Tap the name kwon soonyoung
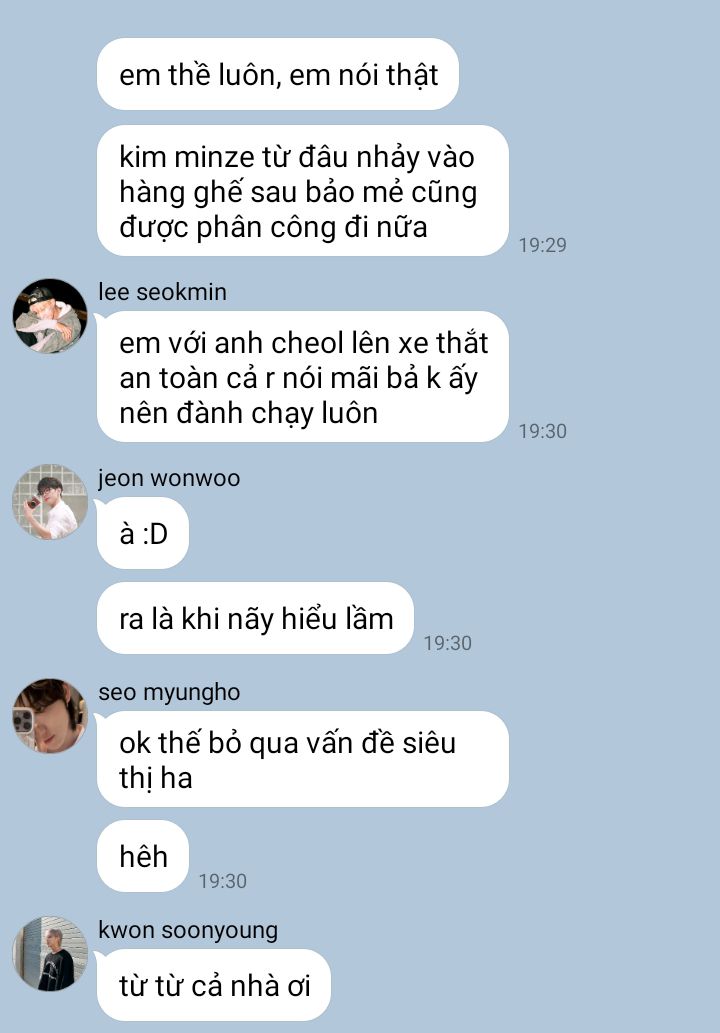Image resolution: width=720 pixels, height=1033 pixels. coord(188,930)
